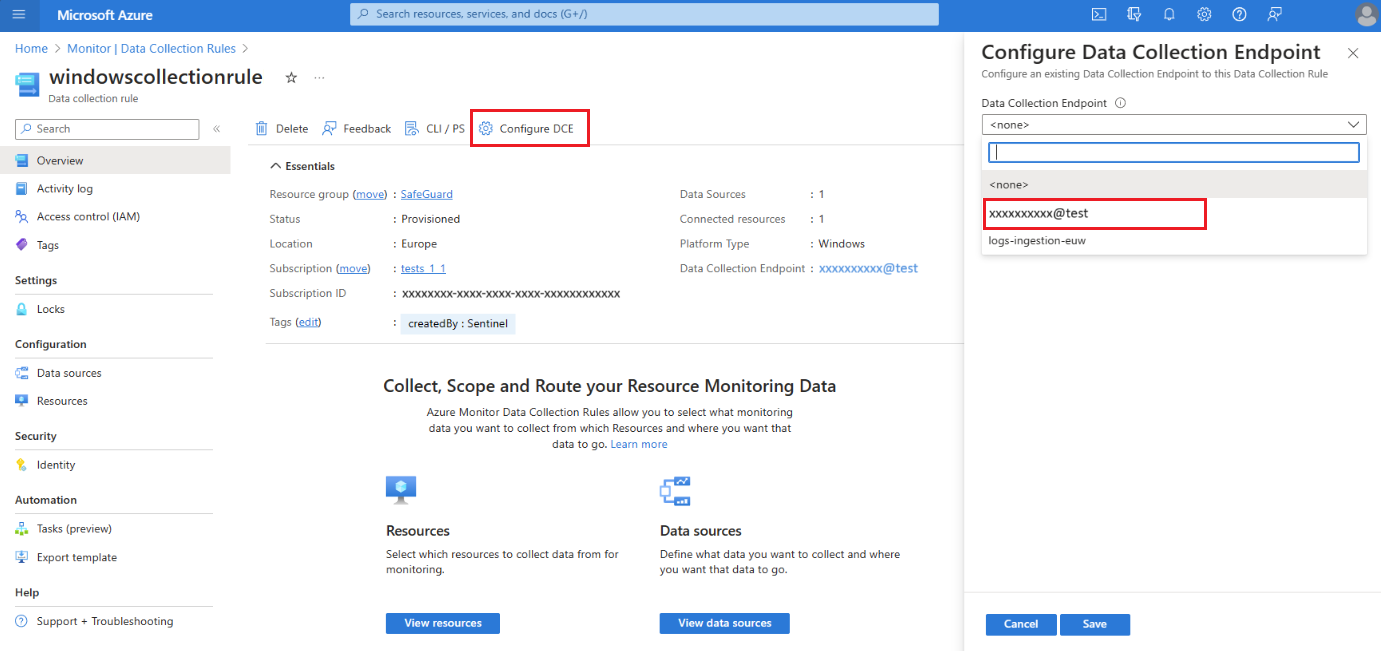Click Configure DCE toolbar button
The width and height of the screenshot is (1381, 651).
click(532, 129)
